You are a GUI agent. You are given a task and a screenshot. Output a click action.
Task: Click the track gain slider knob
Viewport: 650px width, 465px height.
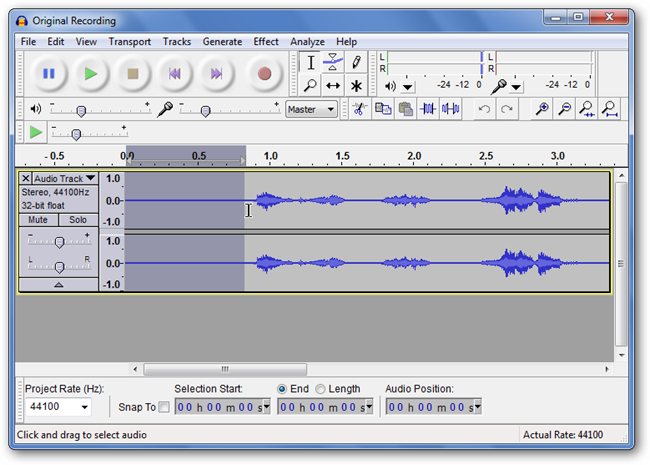tap(60, 242)
